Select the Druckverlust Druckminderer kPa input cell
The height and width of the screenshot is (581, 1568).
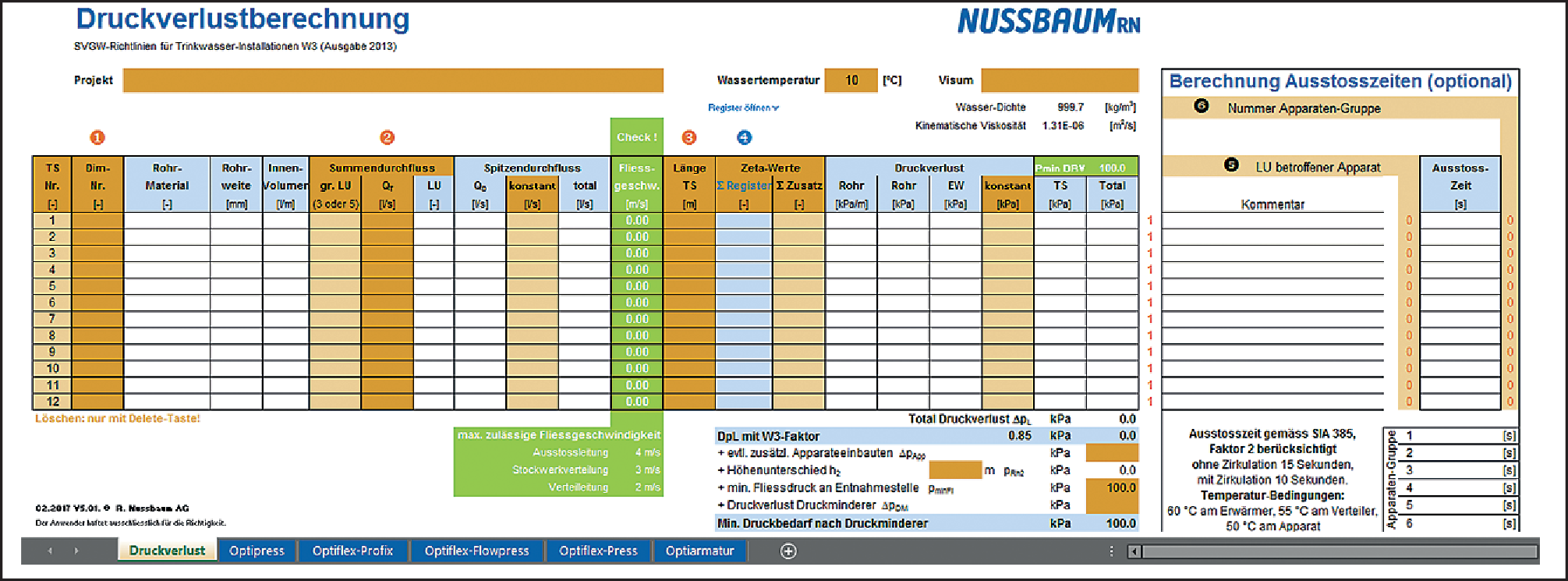[x=1112, y=505]
